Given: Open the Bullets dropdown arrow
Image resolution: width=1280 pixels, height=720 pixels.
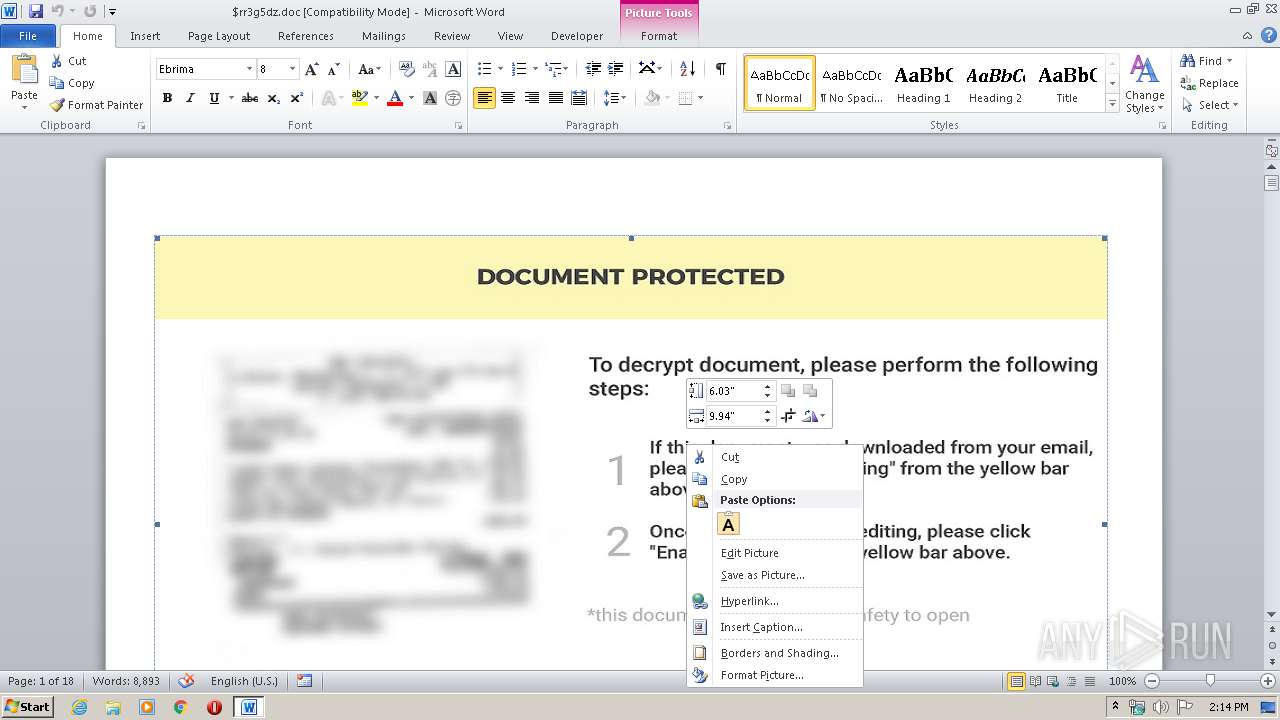Looking at the screenshot, I should [501, 69].
